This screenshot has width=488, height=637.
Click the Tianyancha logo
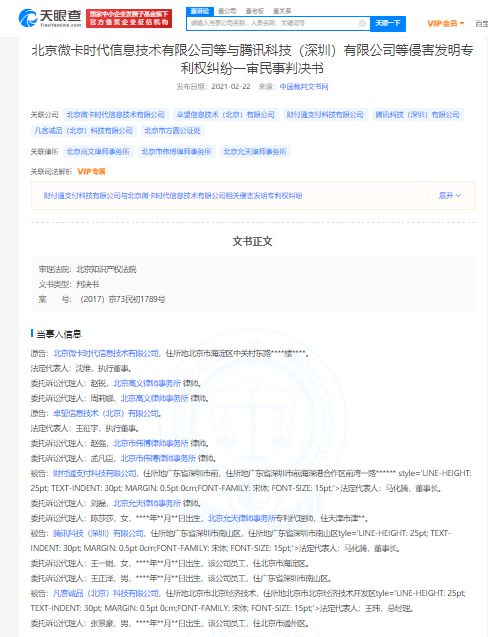(x=50, y=18)
